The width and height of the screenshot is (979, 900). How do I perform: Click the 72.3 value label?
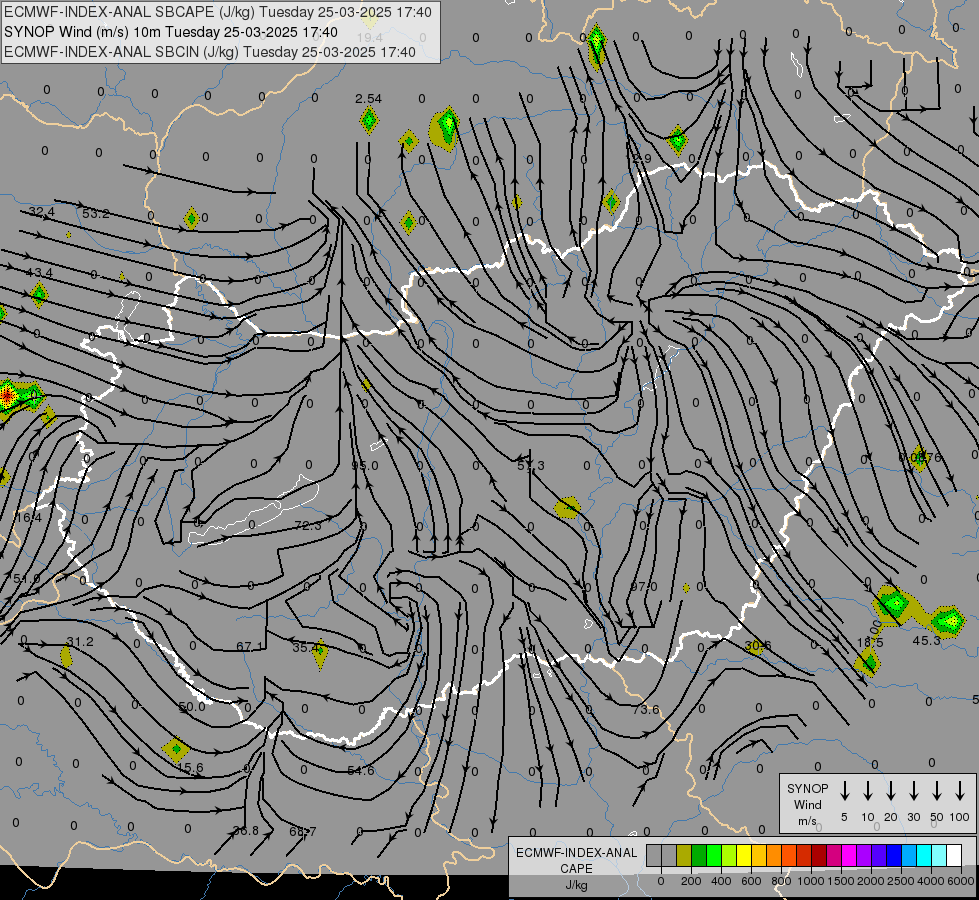308,526
